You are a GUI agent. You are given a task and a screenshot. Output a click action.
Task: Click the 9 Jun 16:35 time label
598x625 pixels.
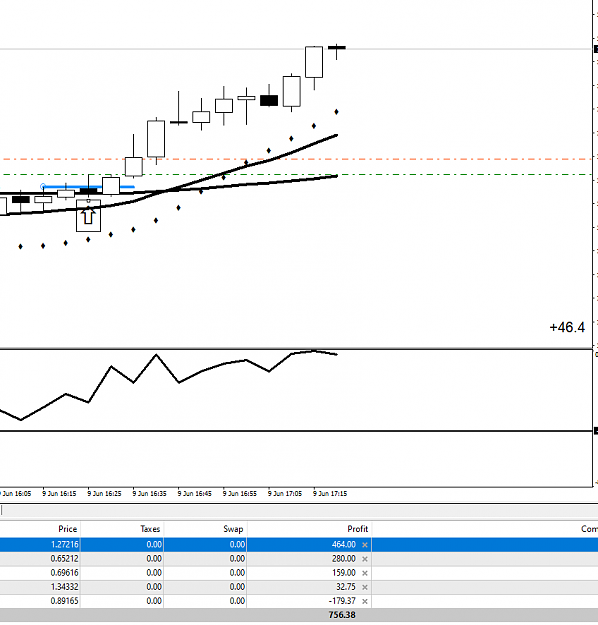click(x=149, y=493)
